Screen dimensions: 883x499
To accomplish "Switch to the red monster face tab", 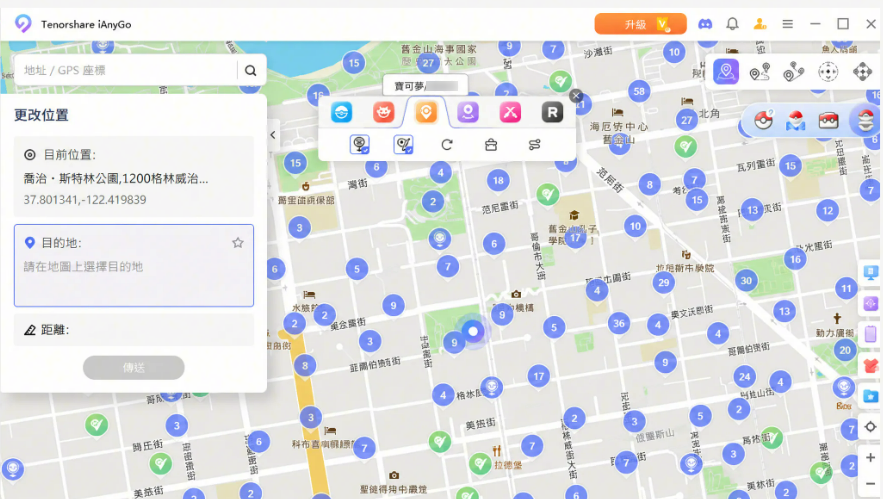I will coord(383,112).
